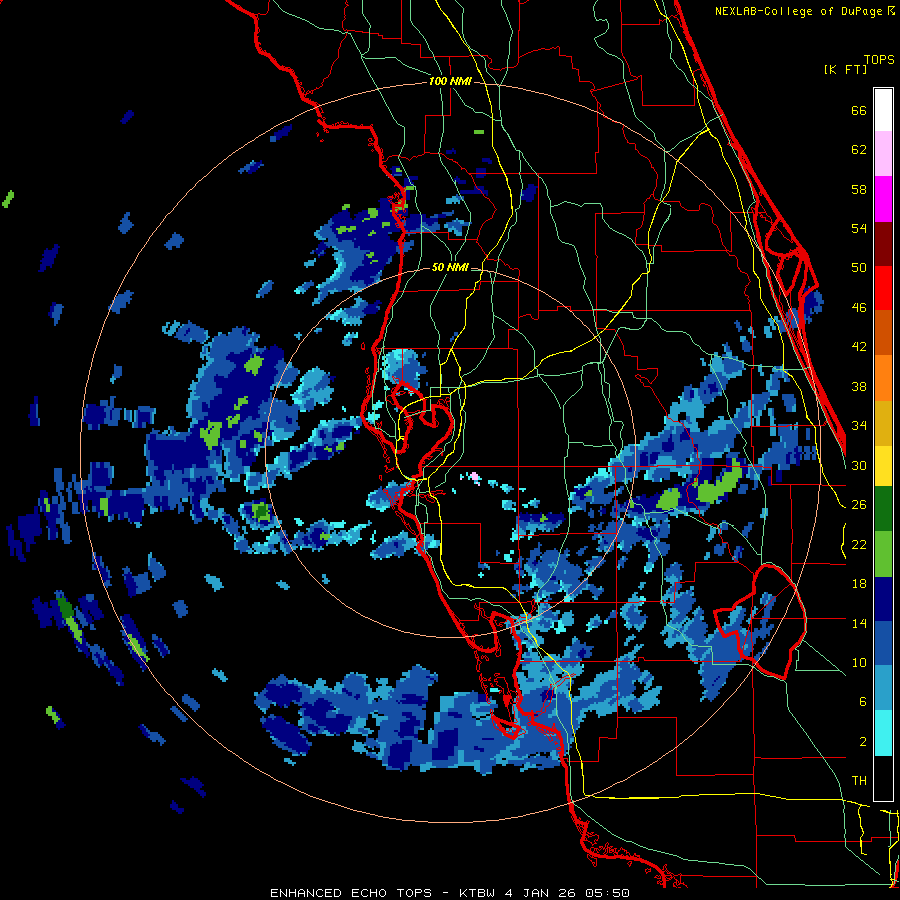The height and width of the screenshot is (900, 900).
Task: Click the 100 NMI range ring label
Action: point(450,82)
